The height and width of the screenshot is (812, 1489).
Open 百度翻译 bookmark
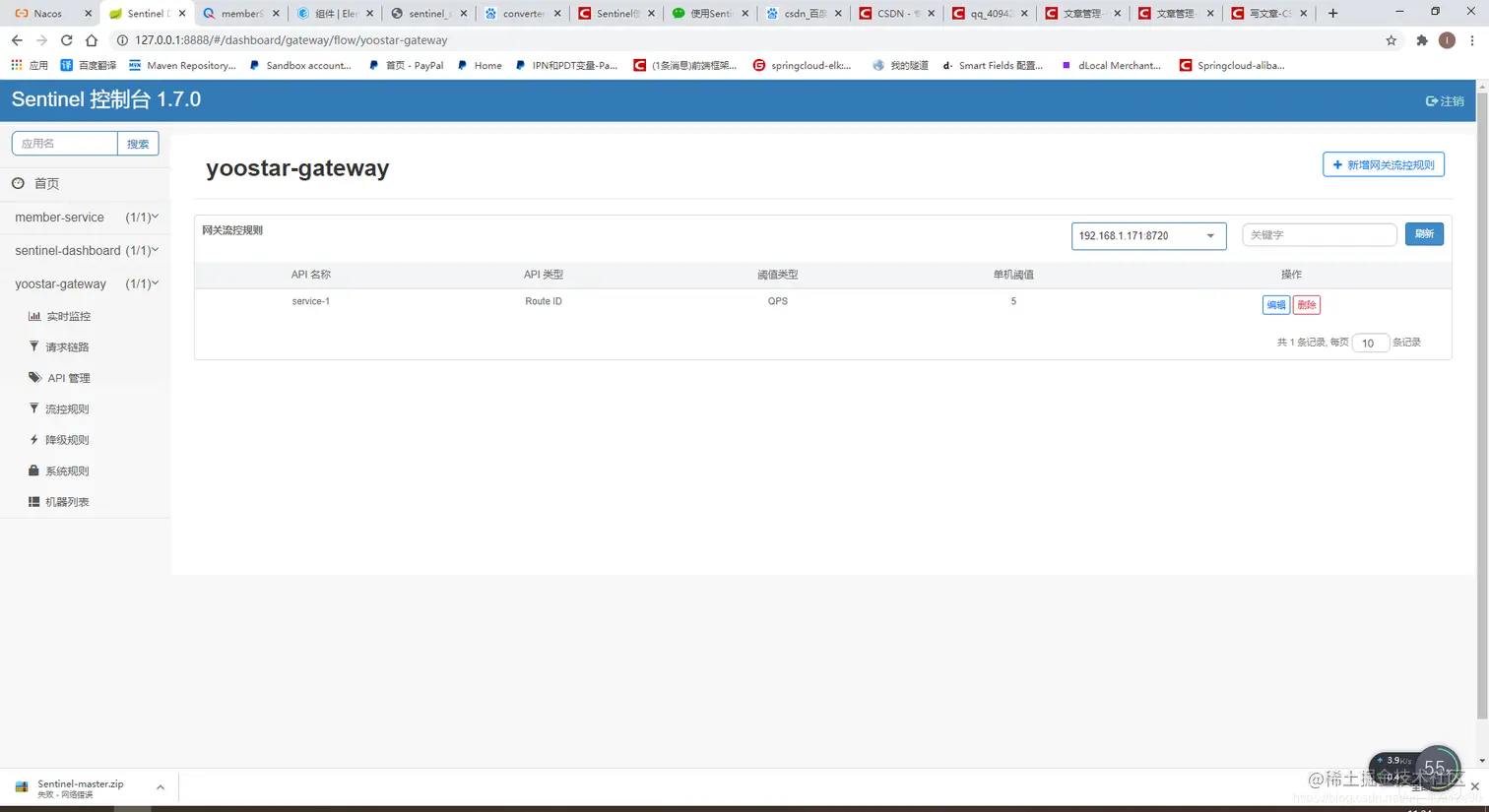click(89, 65)
